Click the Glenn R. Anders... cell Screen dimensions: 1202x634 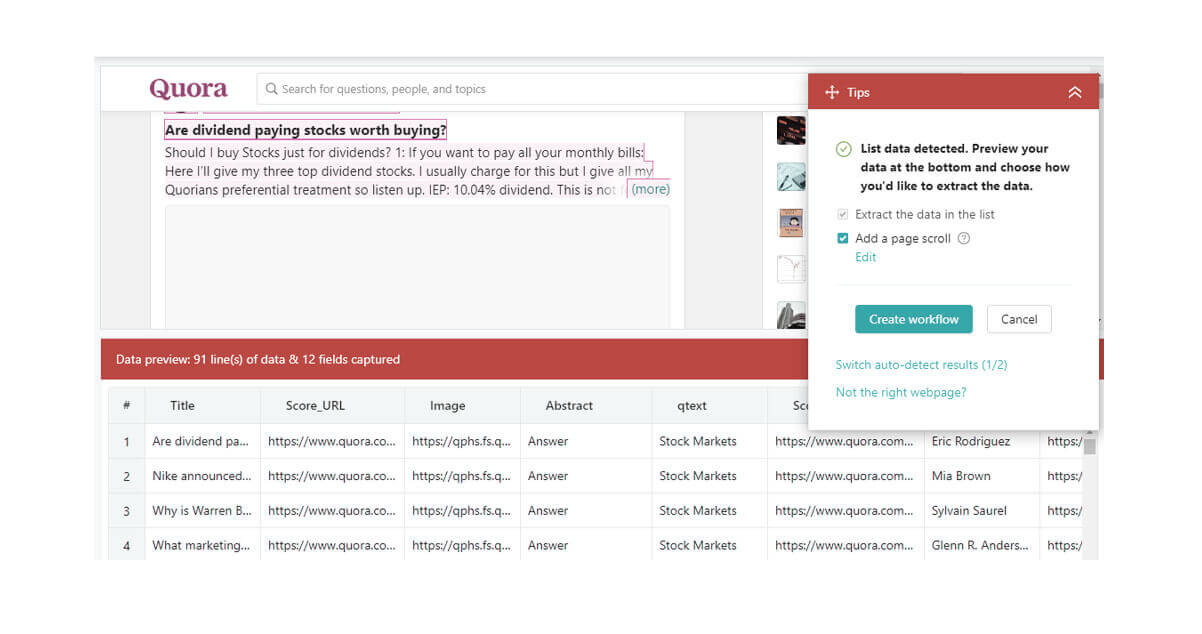coord(980,546)
